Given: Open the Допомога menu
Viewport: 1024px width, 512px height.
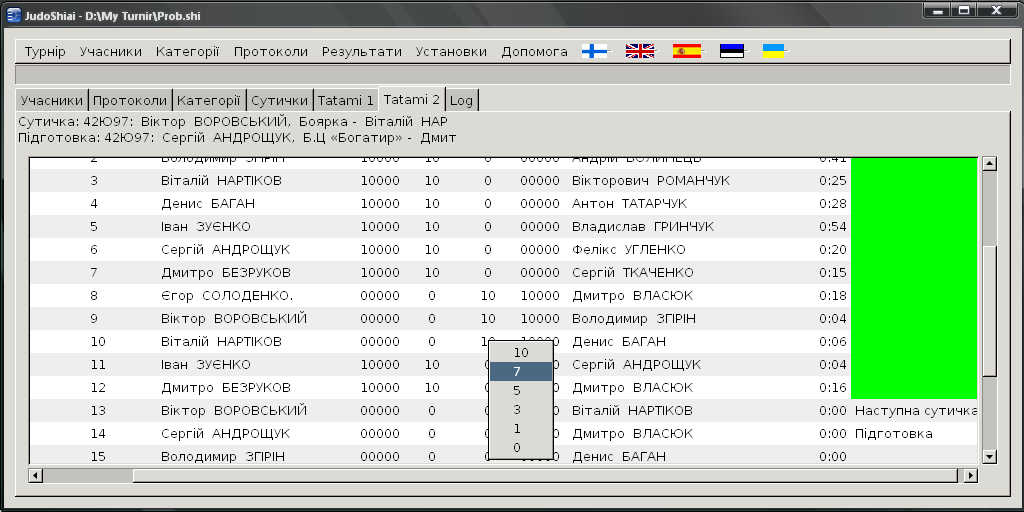Looking at the screenshot, I should tap(534, 51).
